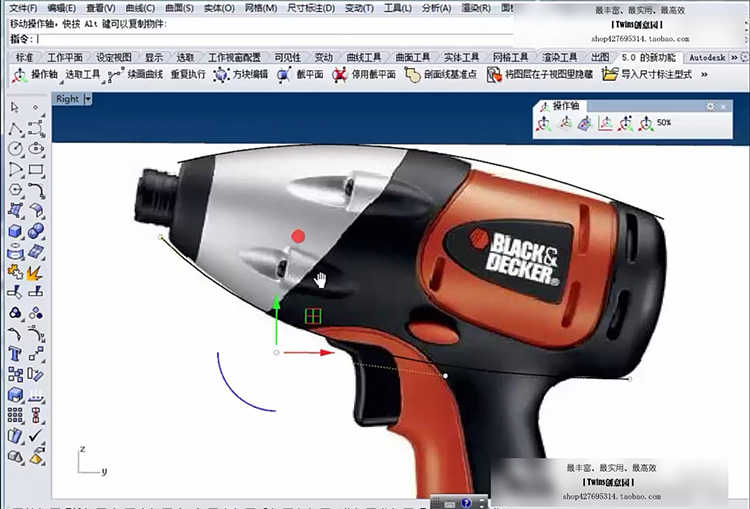Select the solid Box tool

(x=15, y=231)
